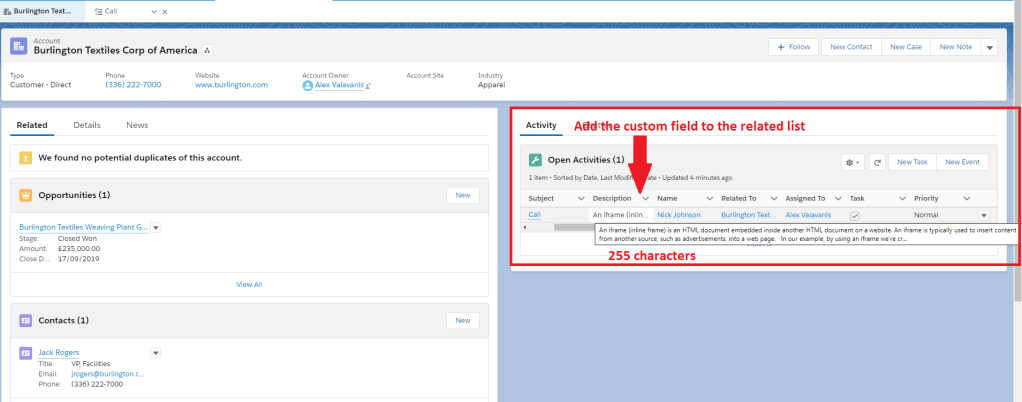Viewport: 1022px width, 402px height.
Task: Open the News tab
Action: click(x=137, y=125)
